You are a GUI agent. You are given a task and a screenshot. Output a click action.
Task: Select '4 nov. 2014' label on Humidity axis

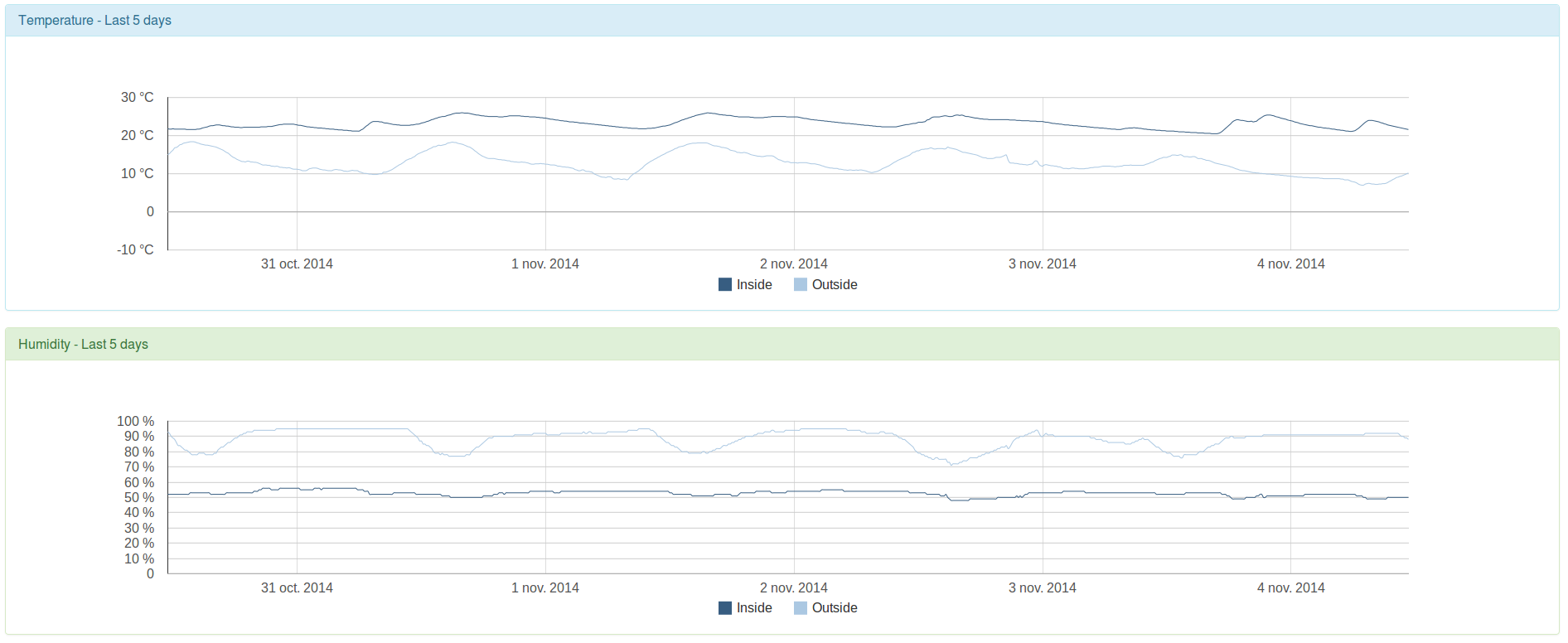pyautogui.click(x=1291, y=587)
